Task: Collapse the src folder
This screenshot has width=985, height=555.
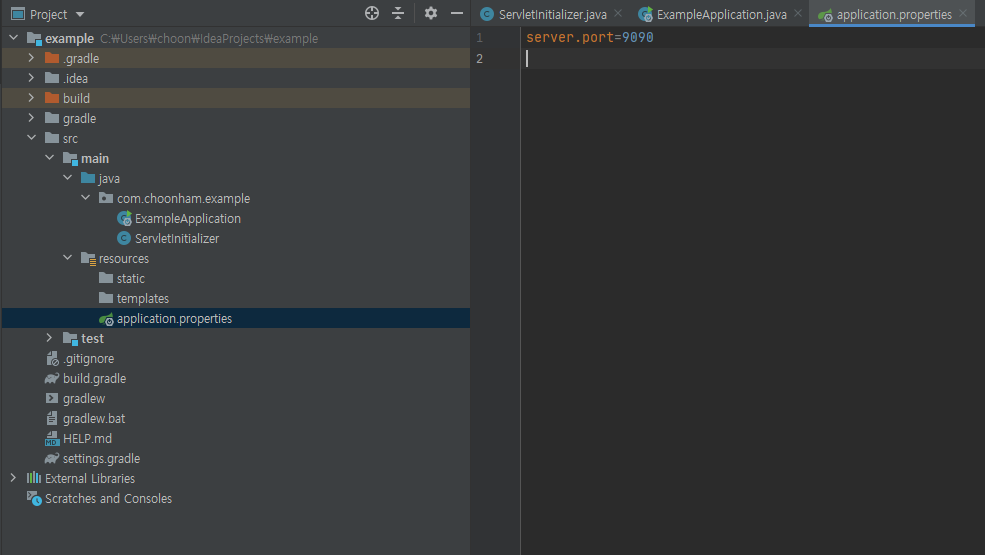Action: tap(31, 138)
